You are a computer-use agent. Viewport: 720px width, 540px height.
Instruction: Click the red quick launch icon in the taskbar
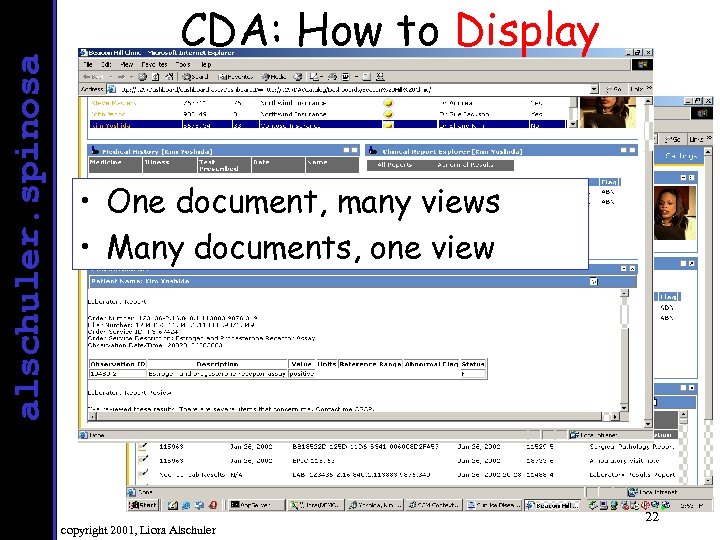tap(213, 505)
